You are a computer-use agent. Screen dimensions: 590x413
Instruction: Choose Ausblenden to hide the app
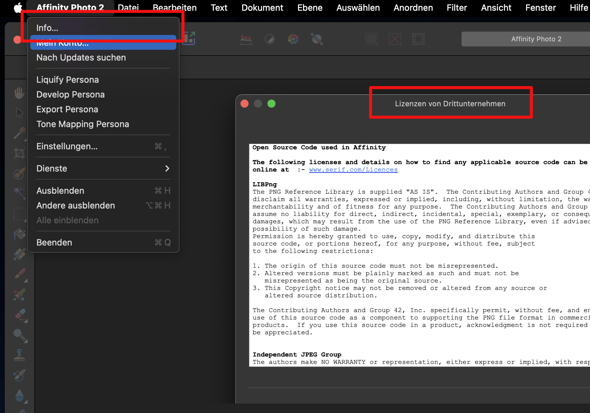coord(103,191)
